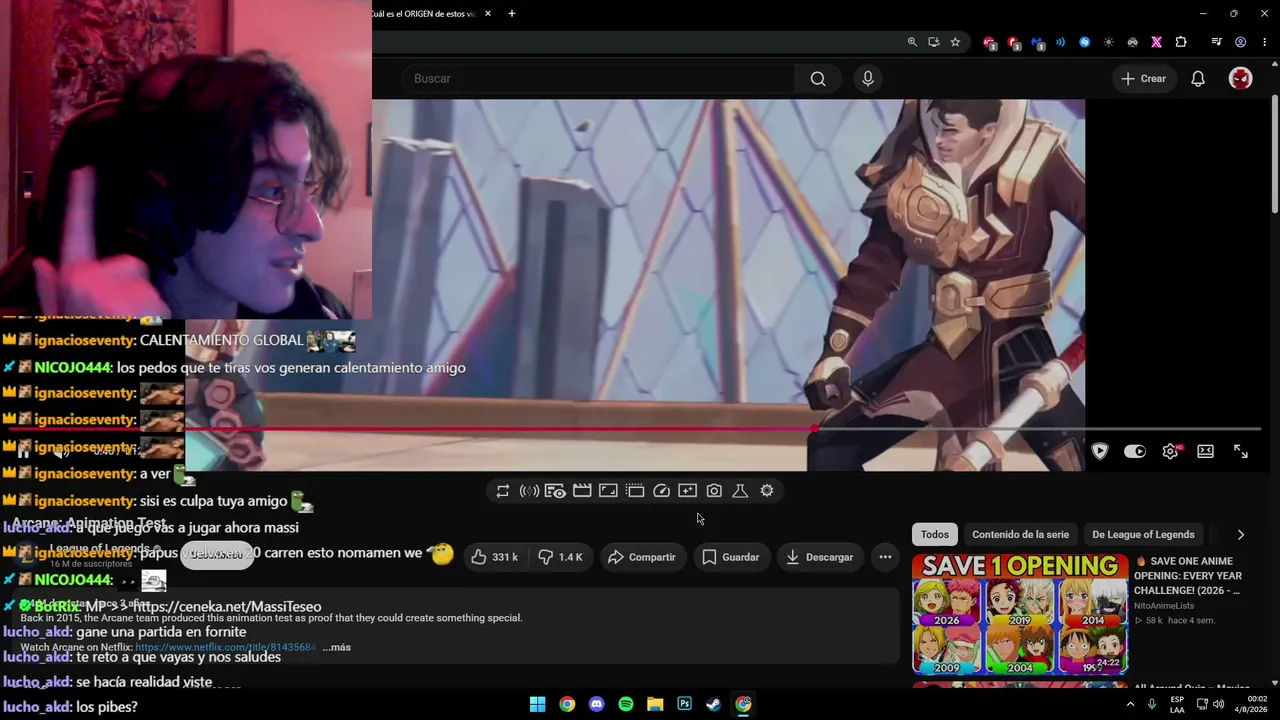Screen dimensions: 1280x720
Task: Select the Todos filter chip
Action: tap(935, 535)
